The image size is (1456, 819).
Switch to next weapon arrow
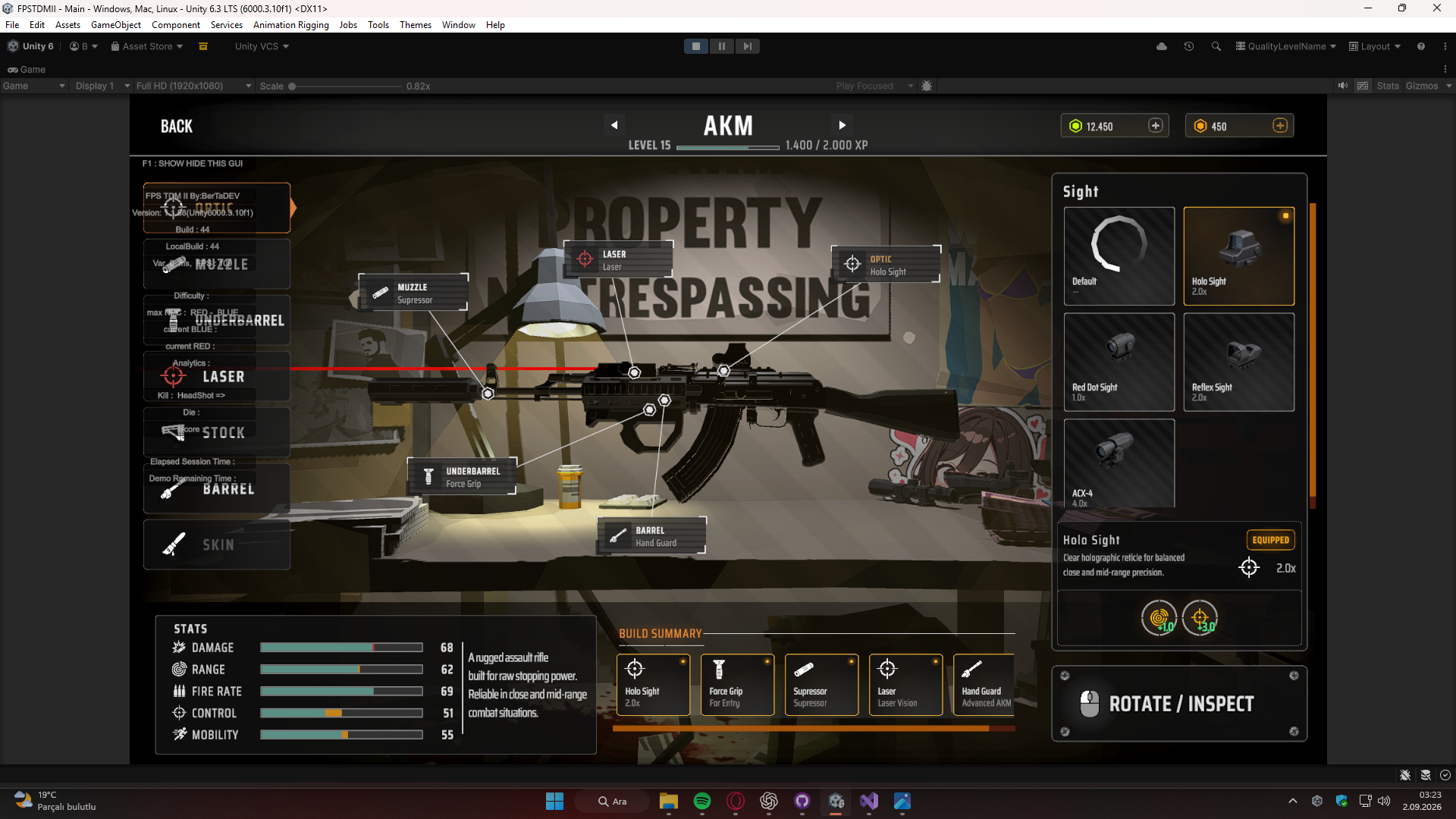click(x=842, y=125)
